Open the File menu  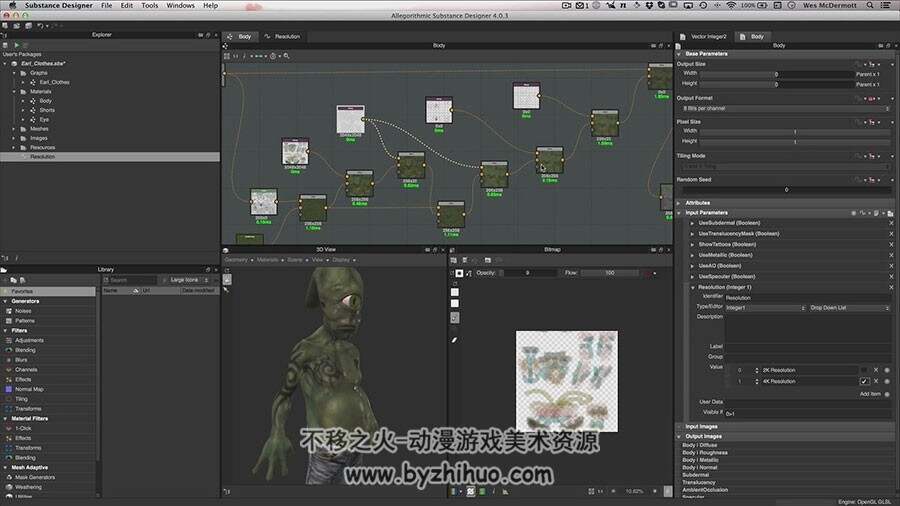click(x=106, y=5)
